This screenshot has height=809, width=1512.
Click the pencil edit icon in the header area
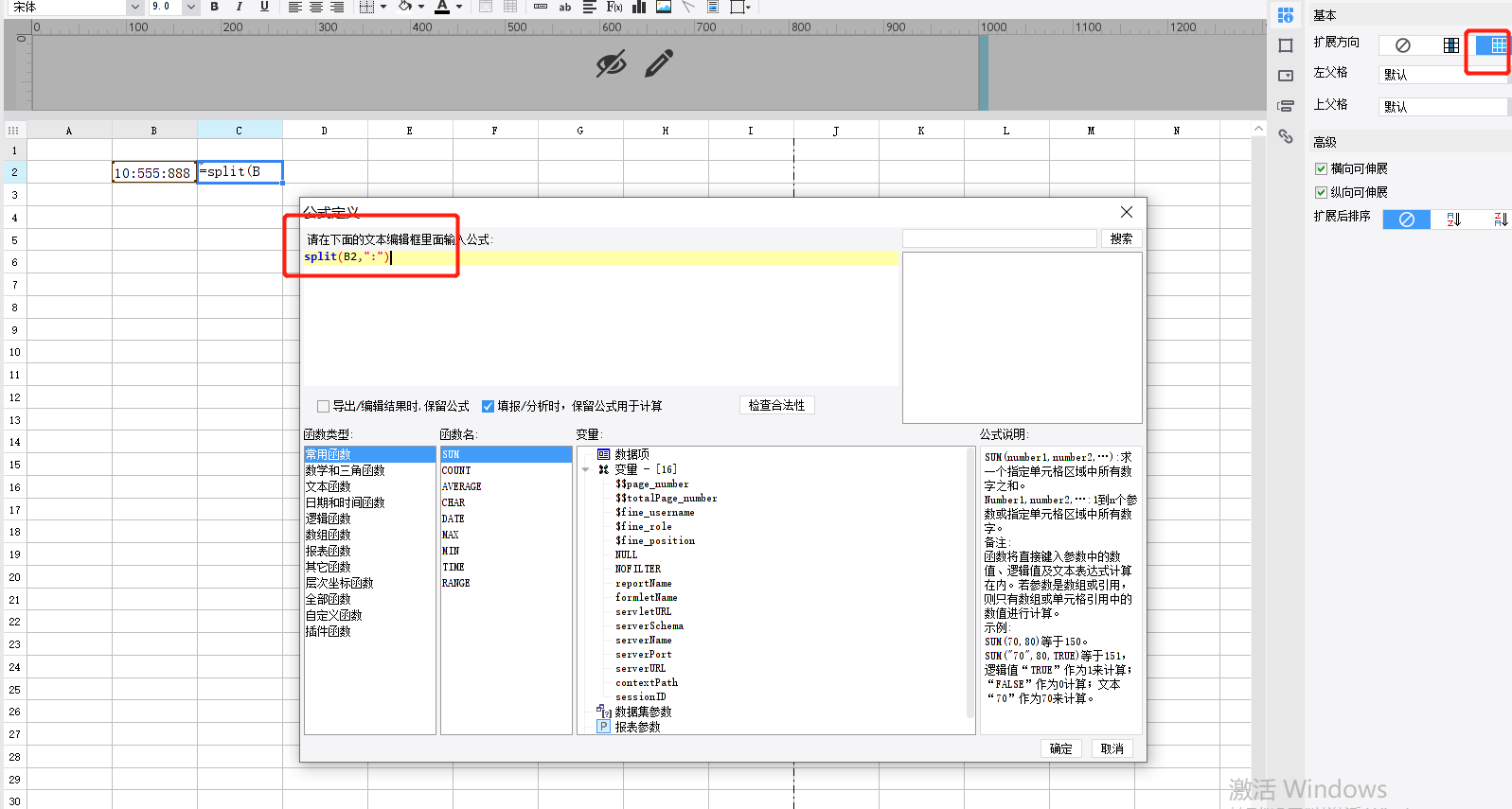659,63
